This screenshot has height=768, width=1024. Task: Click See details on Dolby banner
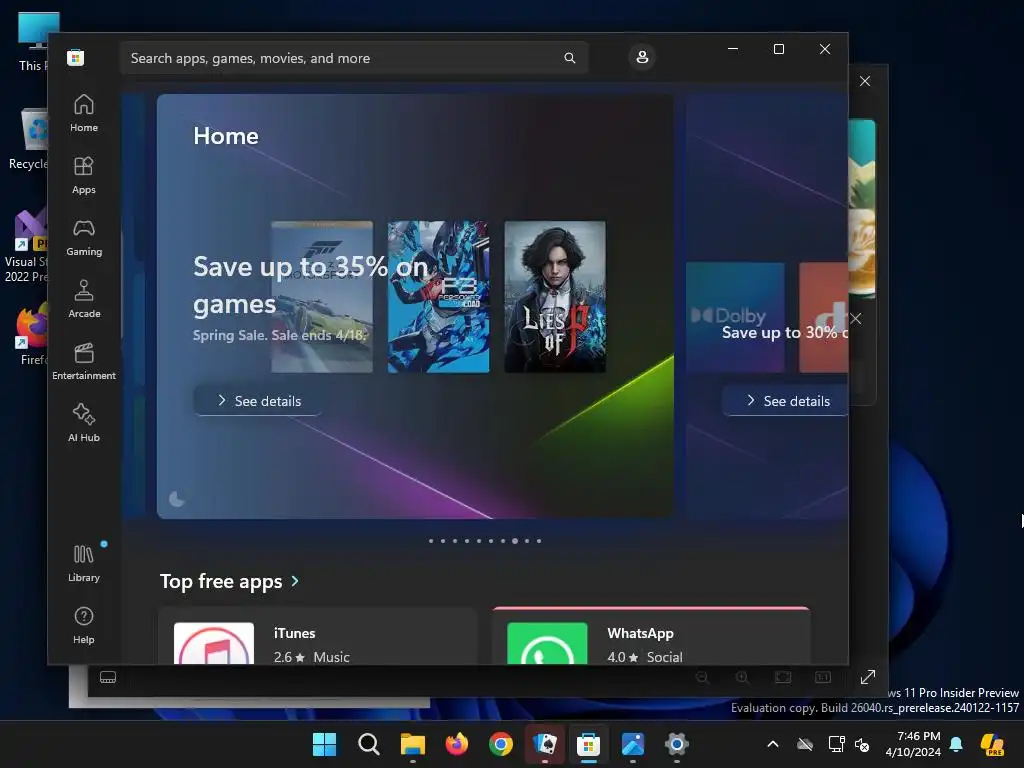pos(786,401)
